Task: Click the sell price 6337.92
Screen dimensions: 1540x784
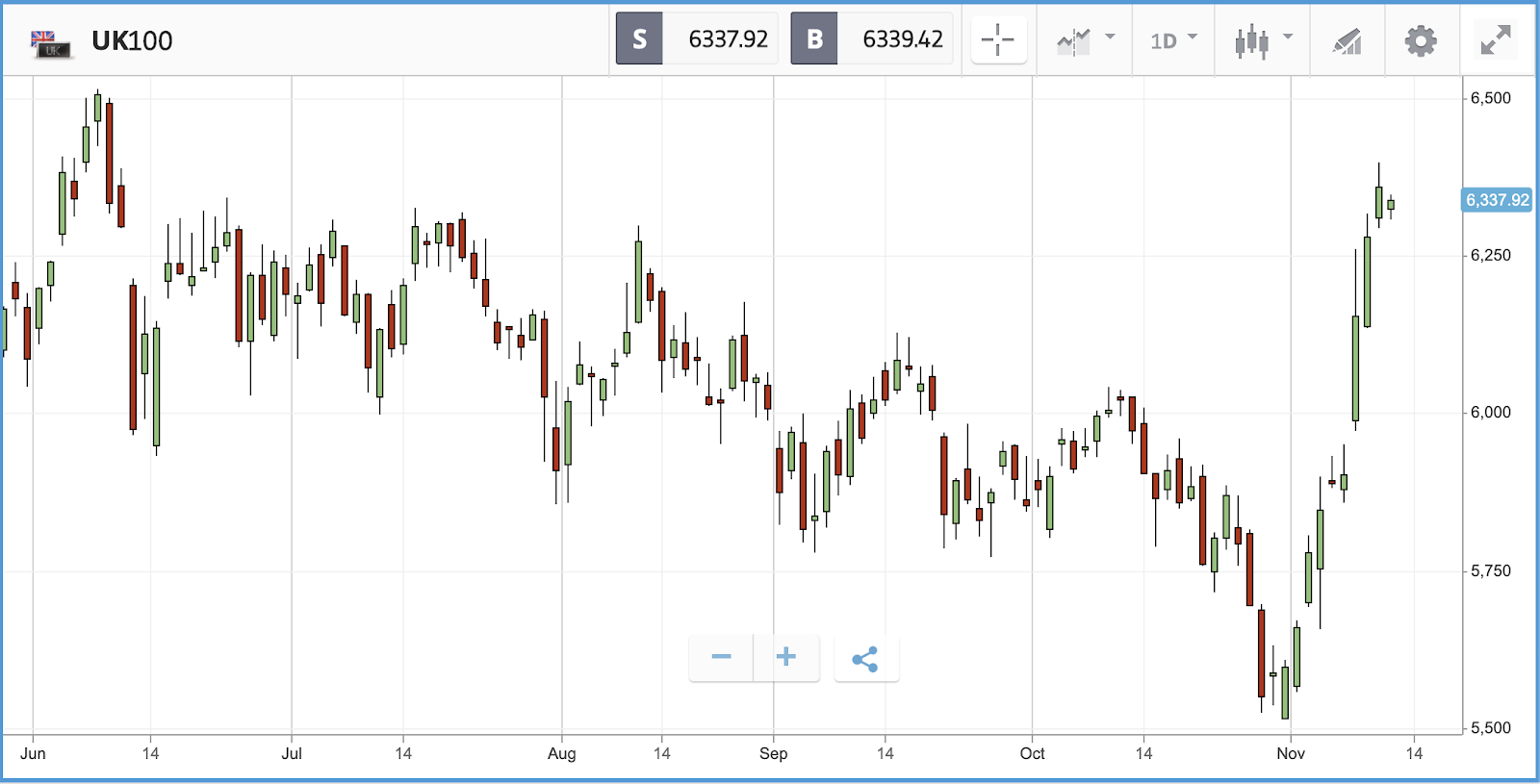Action: pos(728,39)
